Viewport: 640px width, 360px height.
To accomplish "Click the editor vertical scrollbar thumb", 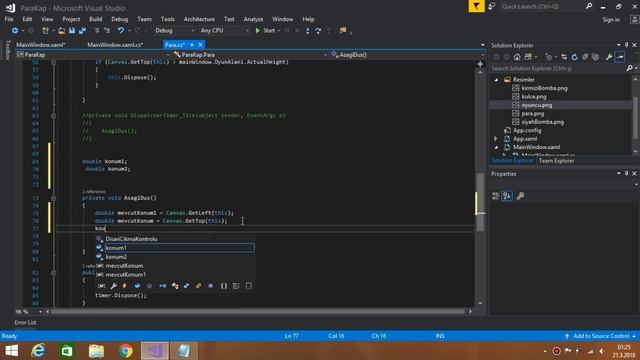I will [x=480, y=202].
